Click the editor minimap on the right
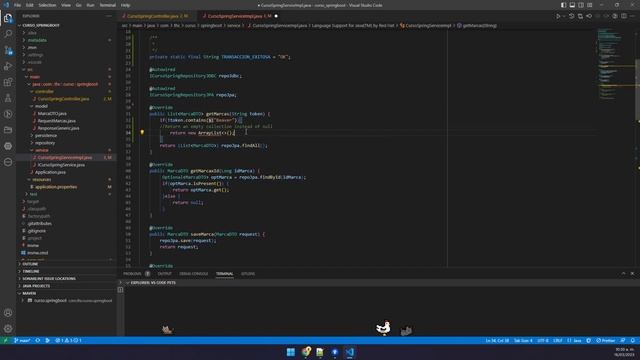 (616, 65)
